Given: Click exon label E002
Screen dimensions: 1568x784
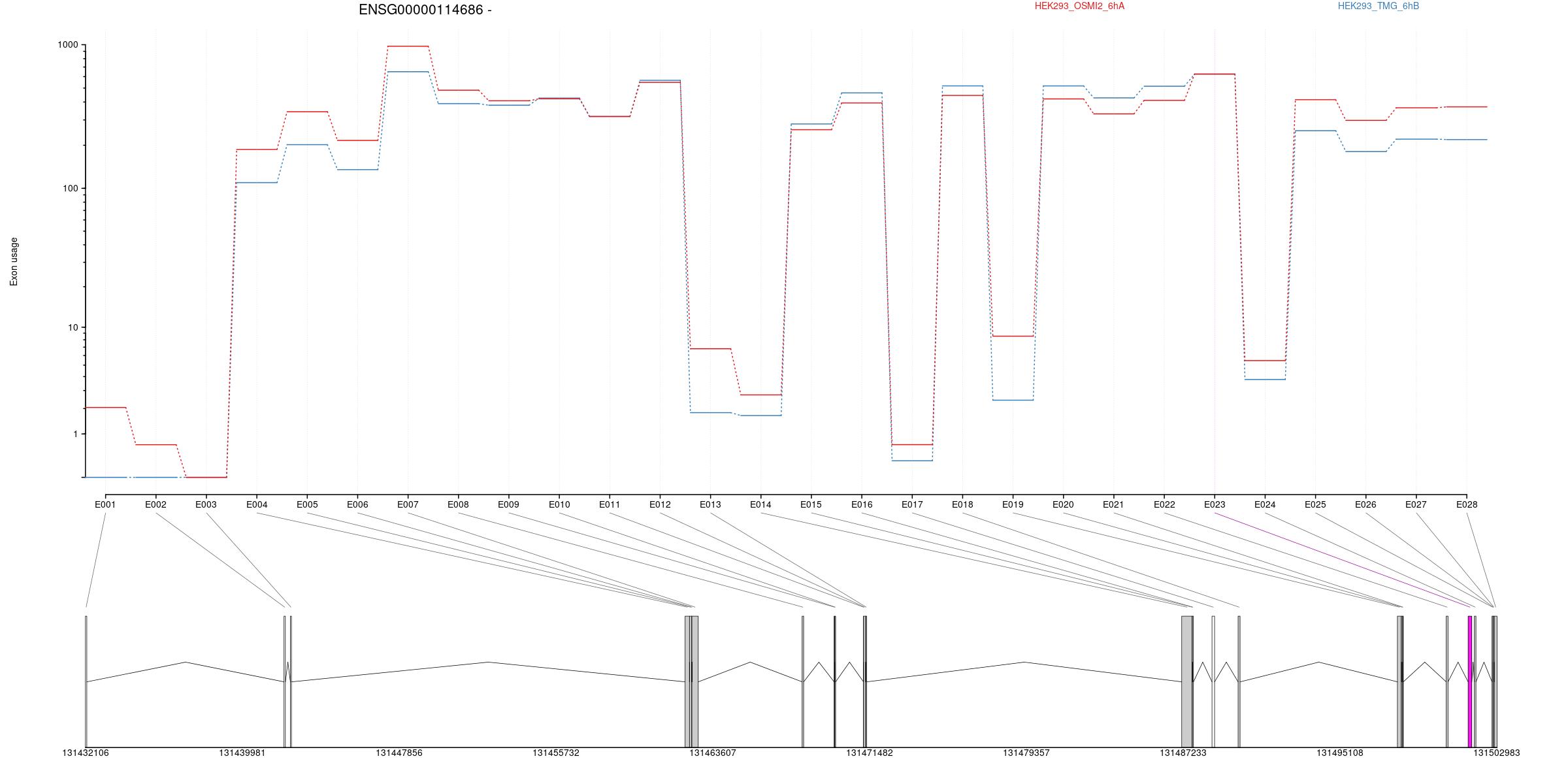Looking at the screenshot, I should coord(155,504).
